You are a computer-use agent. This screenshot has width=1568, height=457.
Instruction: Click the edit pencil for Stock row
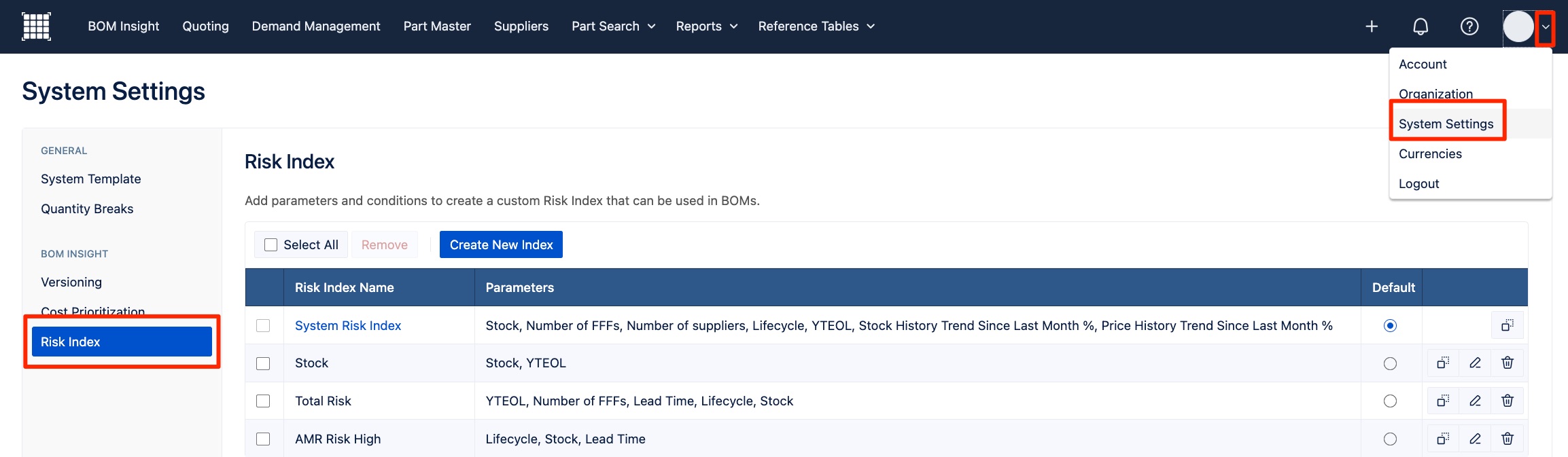(x=1475, y=363)
